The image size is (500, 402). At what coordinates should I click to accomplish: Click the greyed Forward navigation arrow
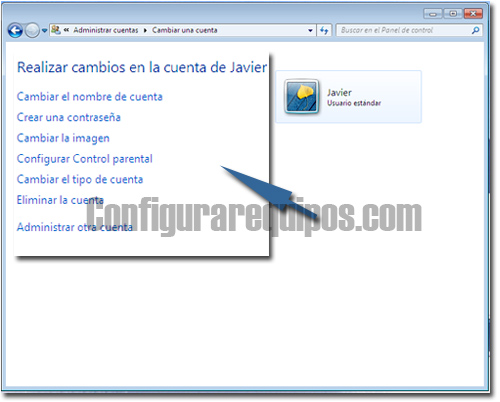coord(32,31)
